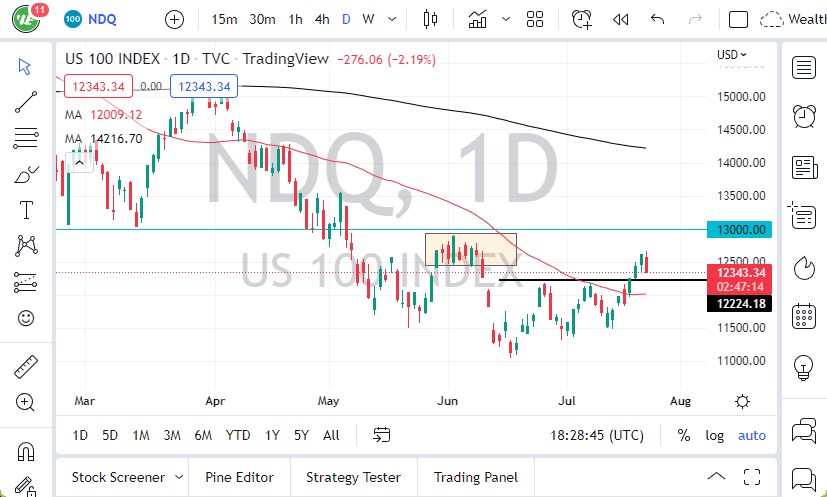
Task: Select the Text tool in left toolbar
Action: 26,209
